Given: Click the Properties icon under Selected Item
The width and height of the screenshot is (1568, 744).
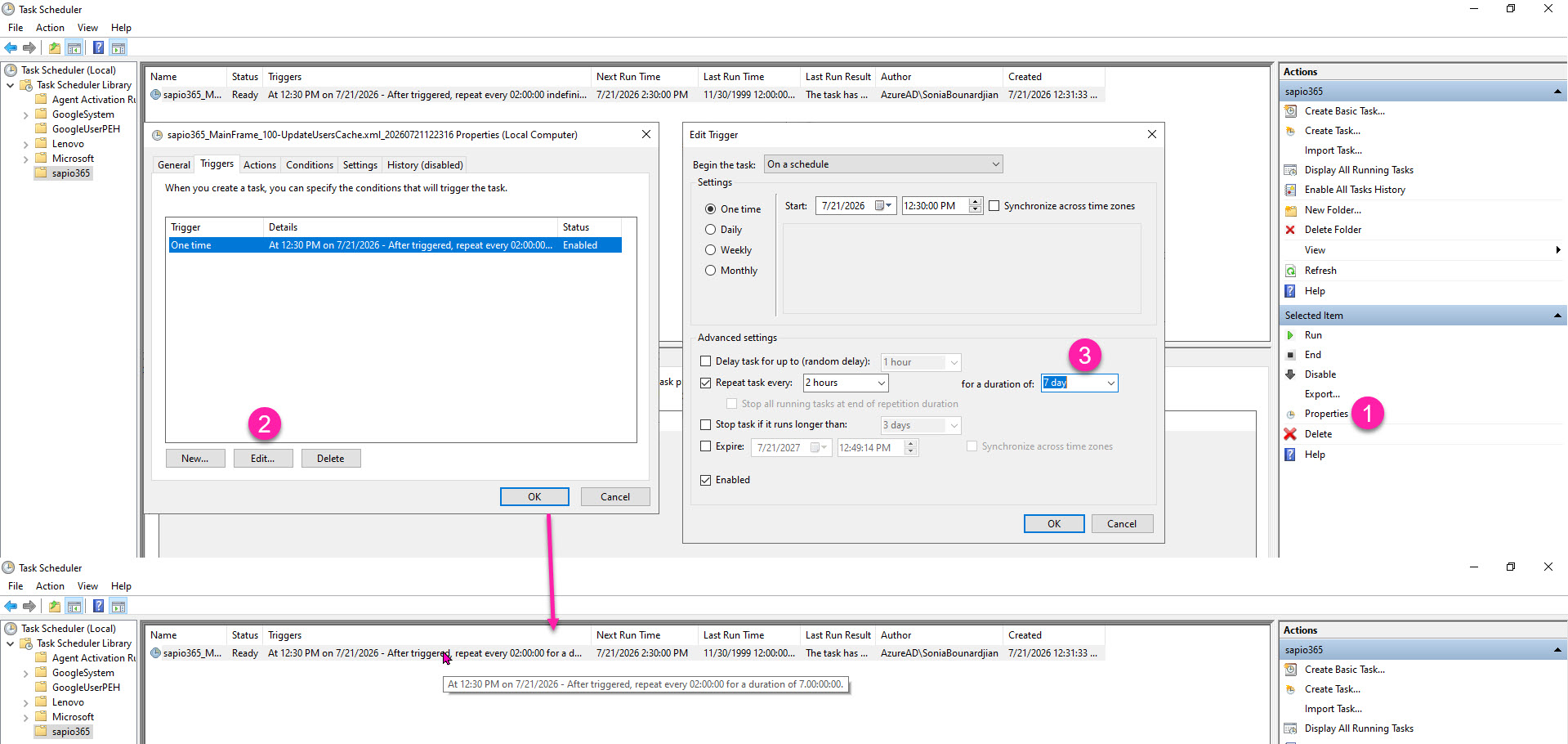Looking at the screenshot, I should pyautogui.click(x=1291, y=414).
